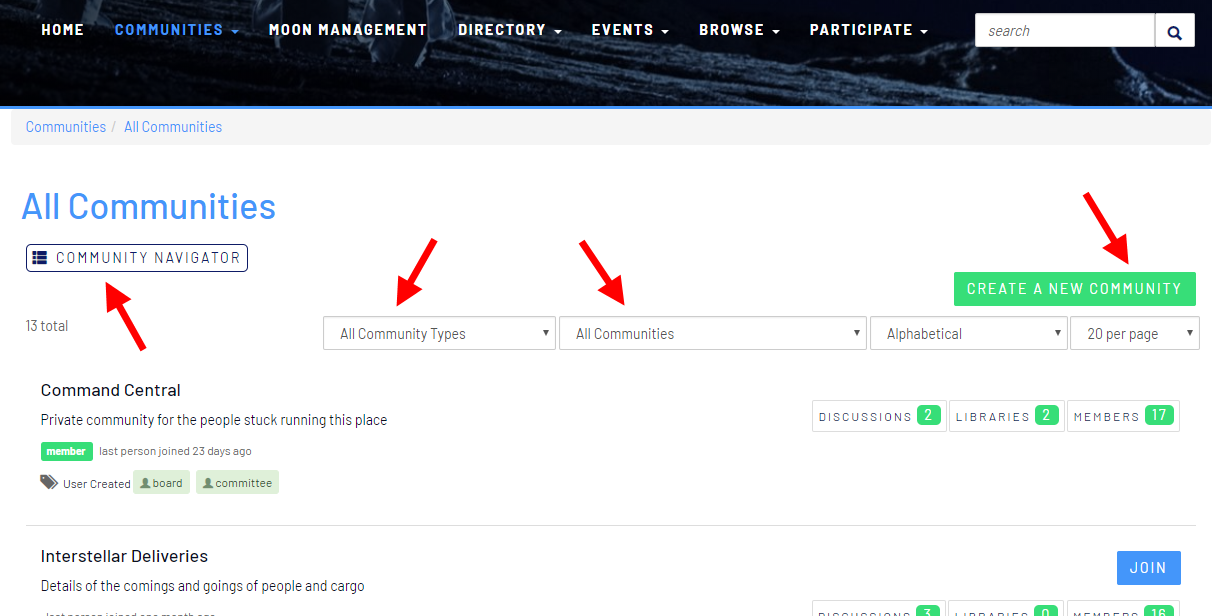The height and width of the screenshot is (616, 1212).
Task: Open the All Community Types dropdown
Action: coord(439,334)
